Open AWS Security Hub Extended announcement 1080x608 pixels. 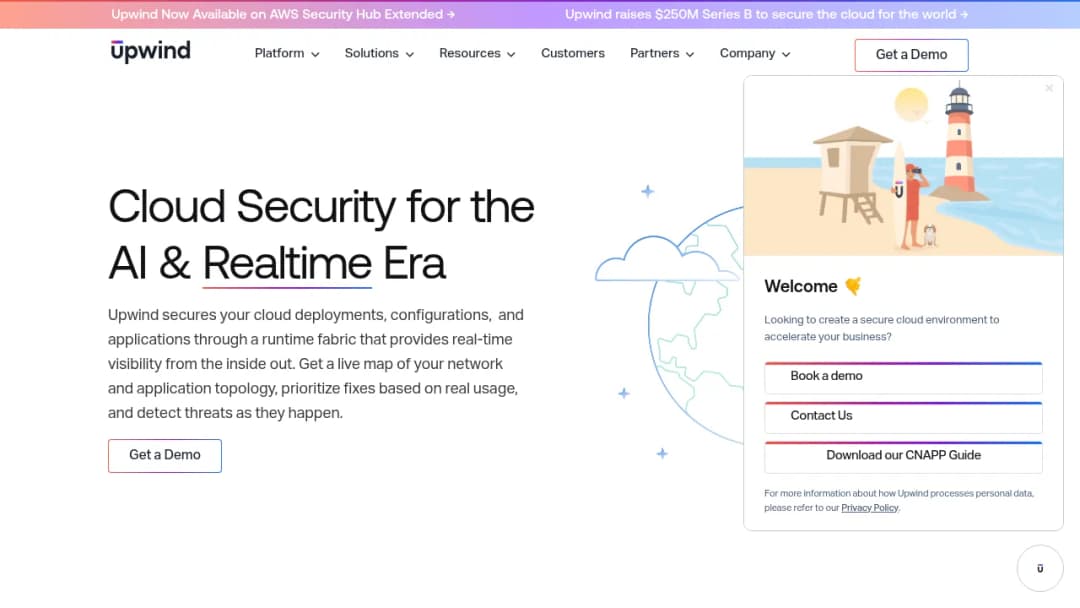tap(283, 14)
